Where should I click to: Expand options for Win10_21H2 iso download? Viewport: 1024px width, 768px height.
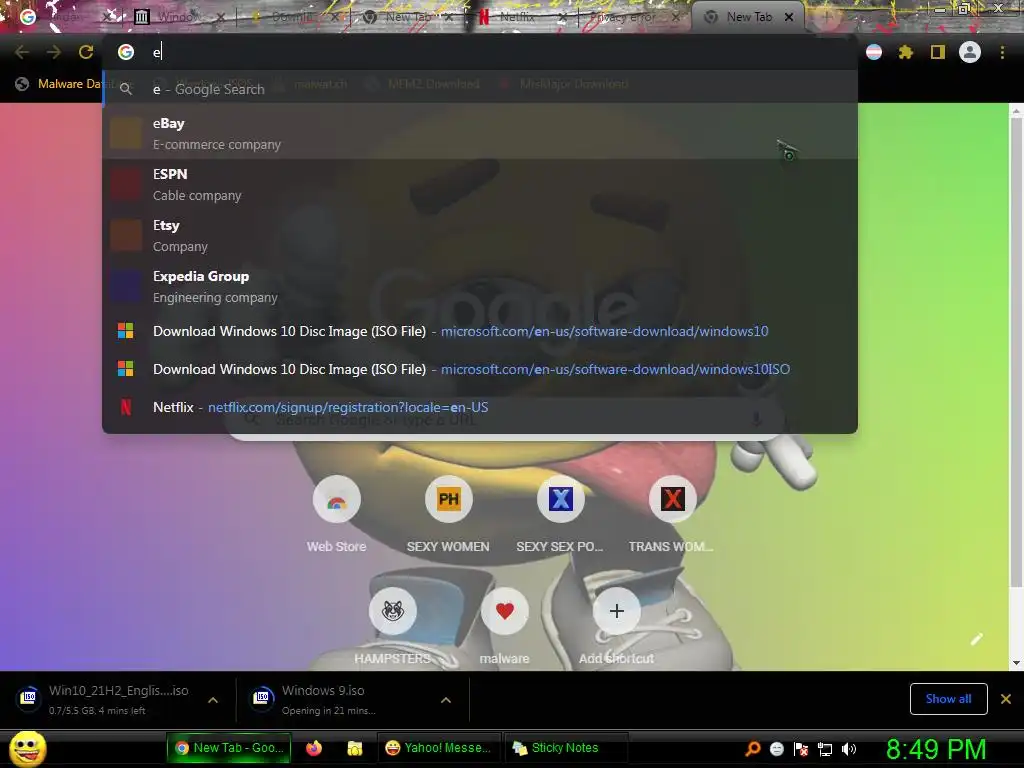pos(212,700)
